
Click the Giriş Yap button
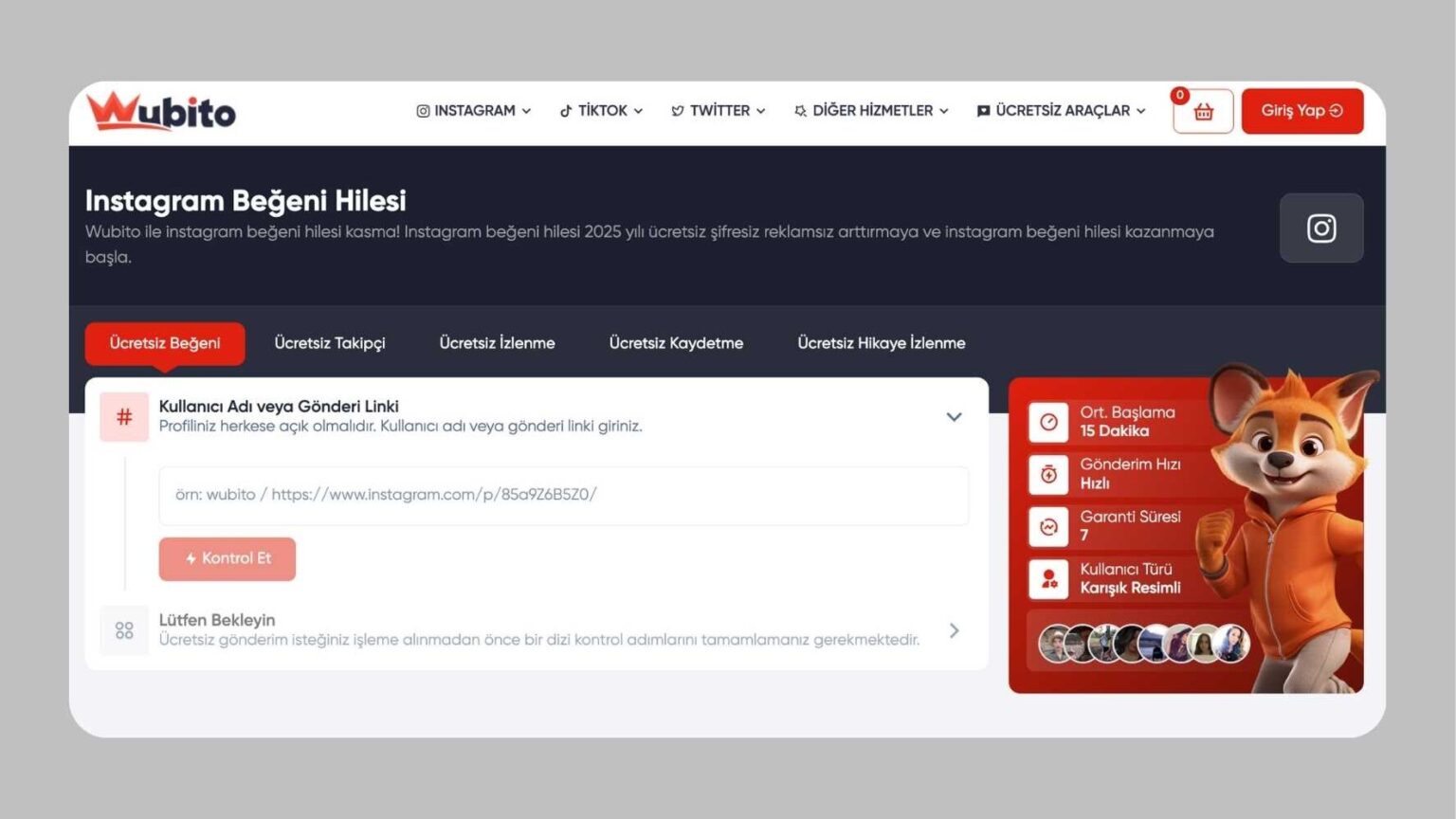1301,111
